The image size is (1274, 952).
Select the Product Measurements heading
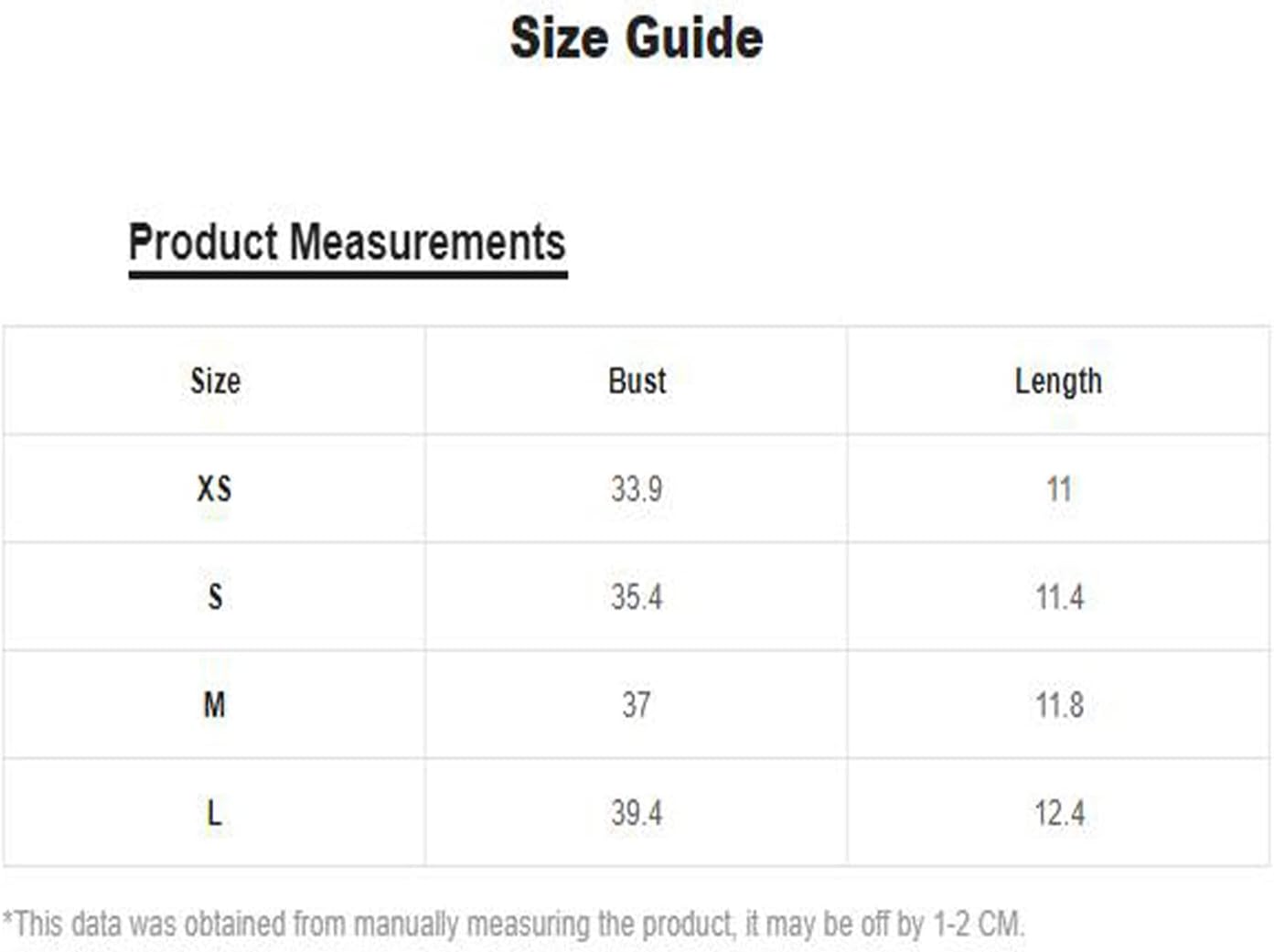point(347,243)
